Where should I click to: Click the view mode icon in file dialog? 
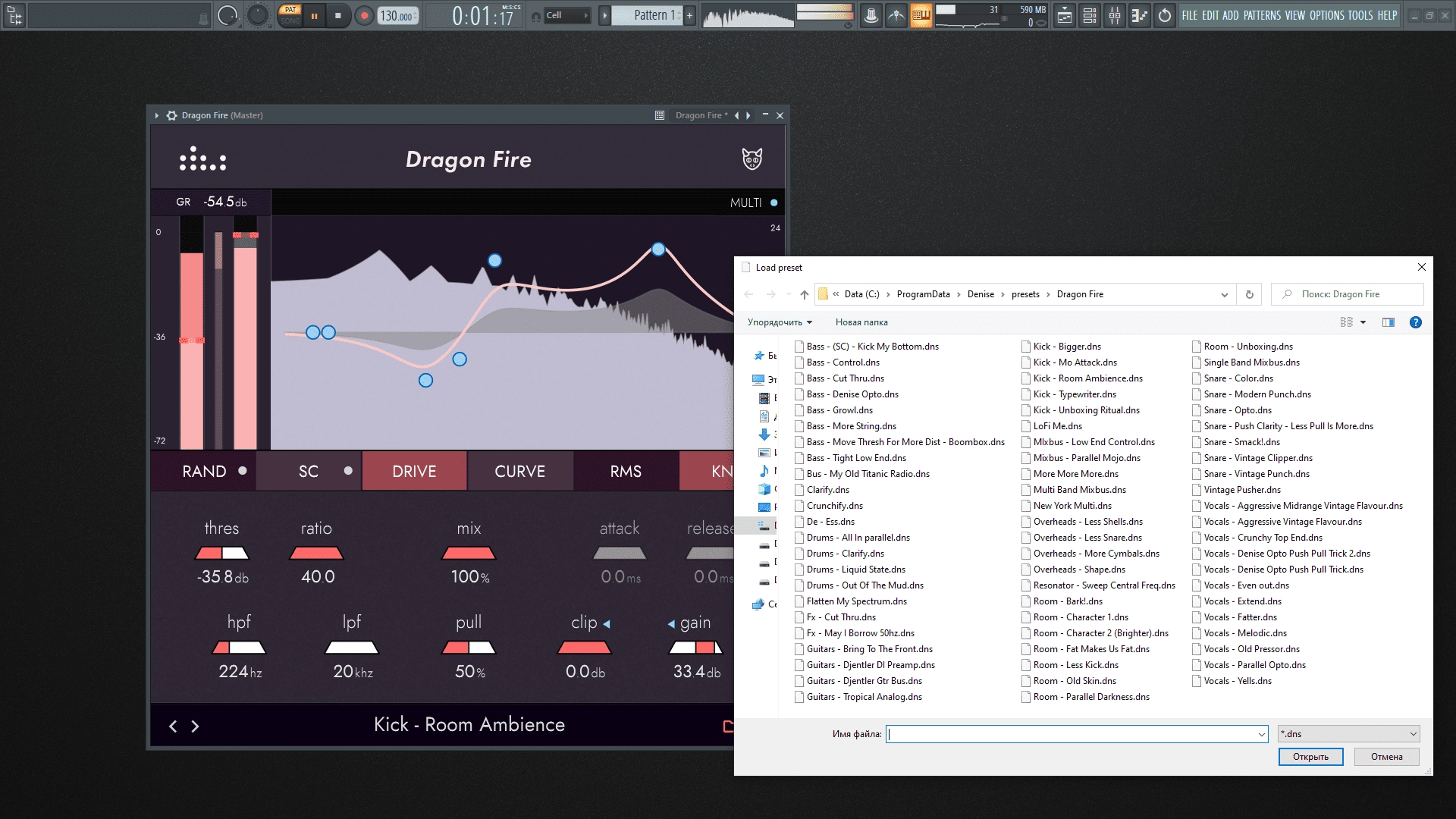click(x=1347, y=322)
